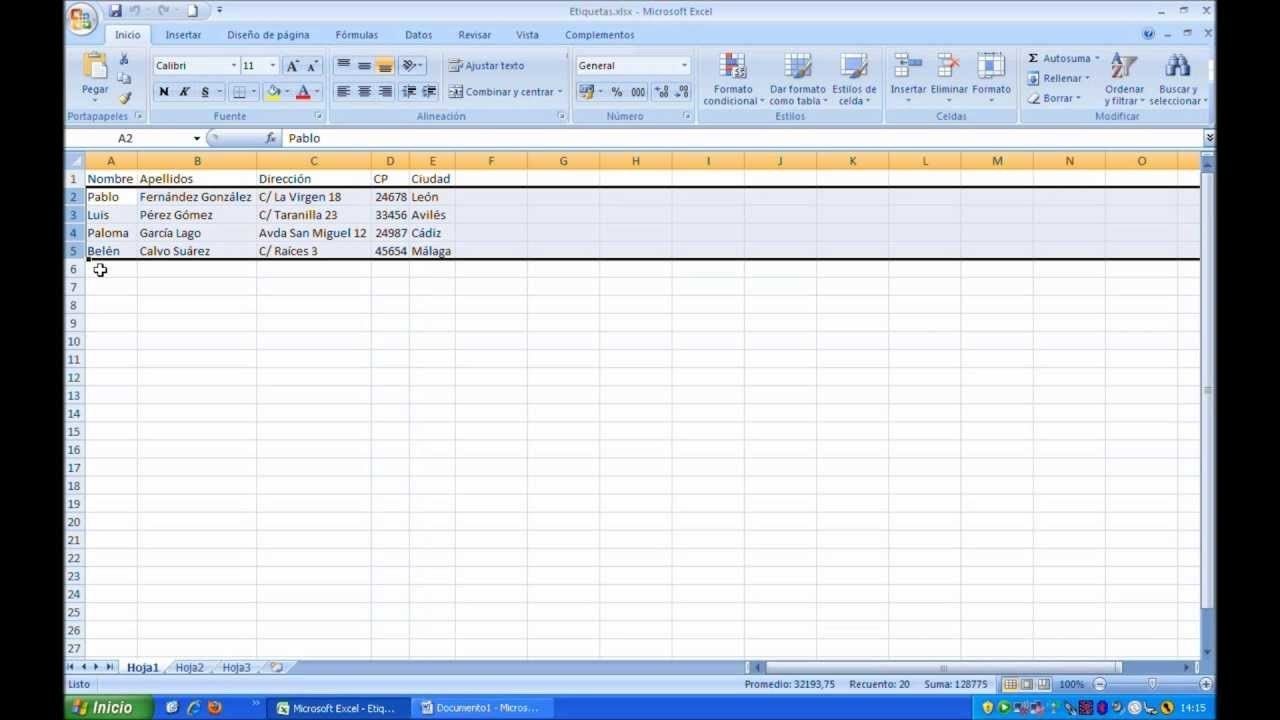Expand the General number format dropdown

click(684, 66)
